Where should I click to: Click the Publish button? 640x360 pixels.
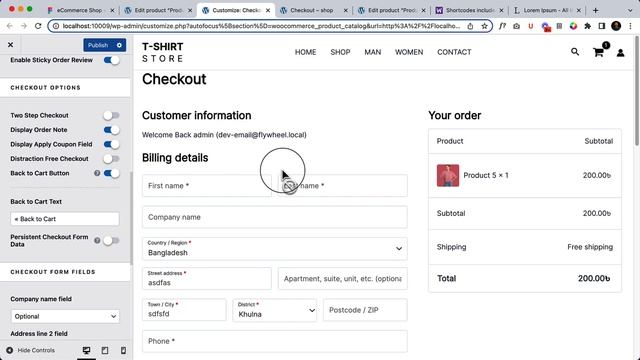point(98,45)
